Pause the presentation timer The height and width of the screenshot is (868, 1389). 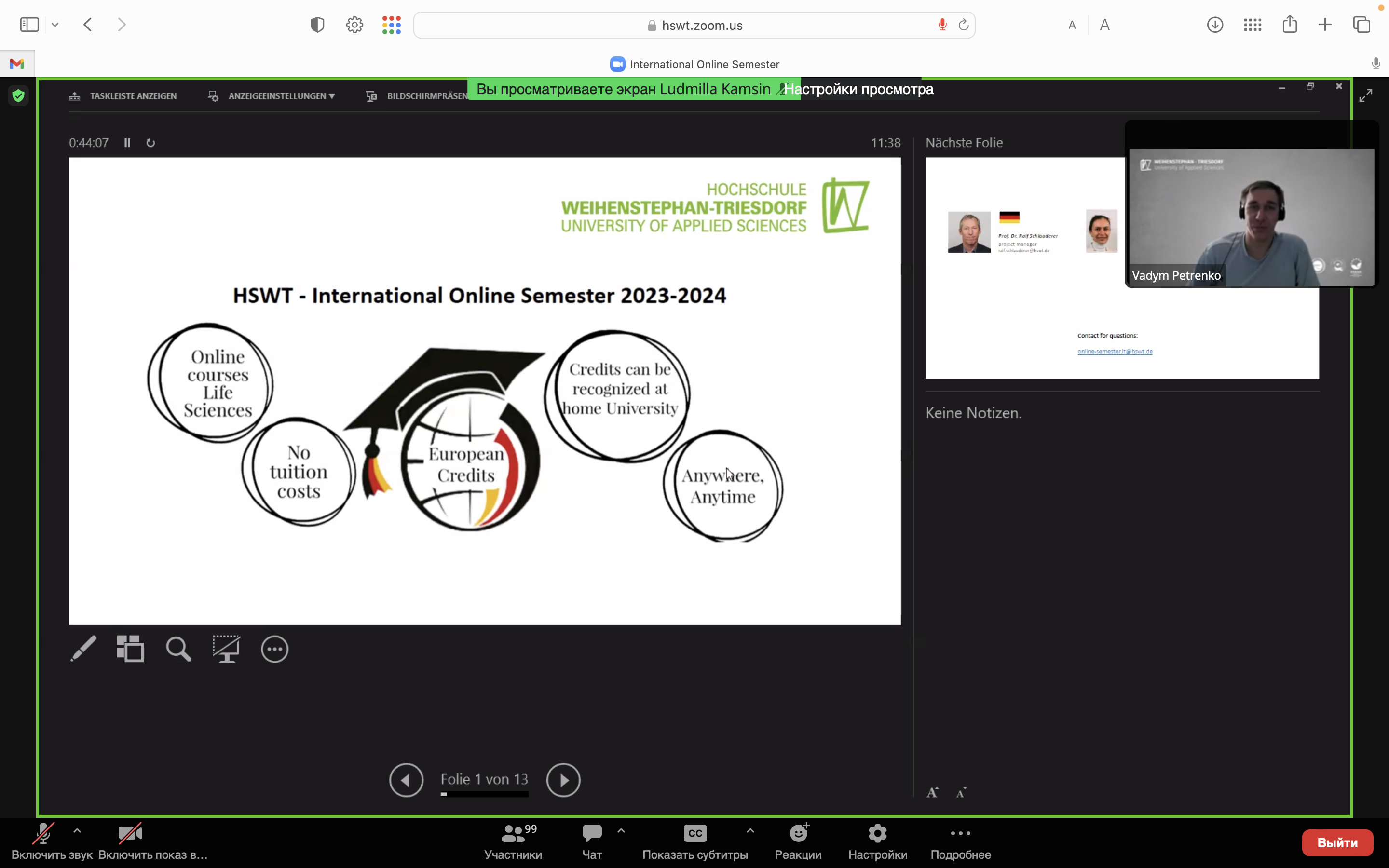[127, 143]
